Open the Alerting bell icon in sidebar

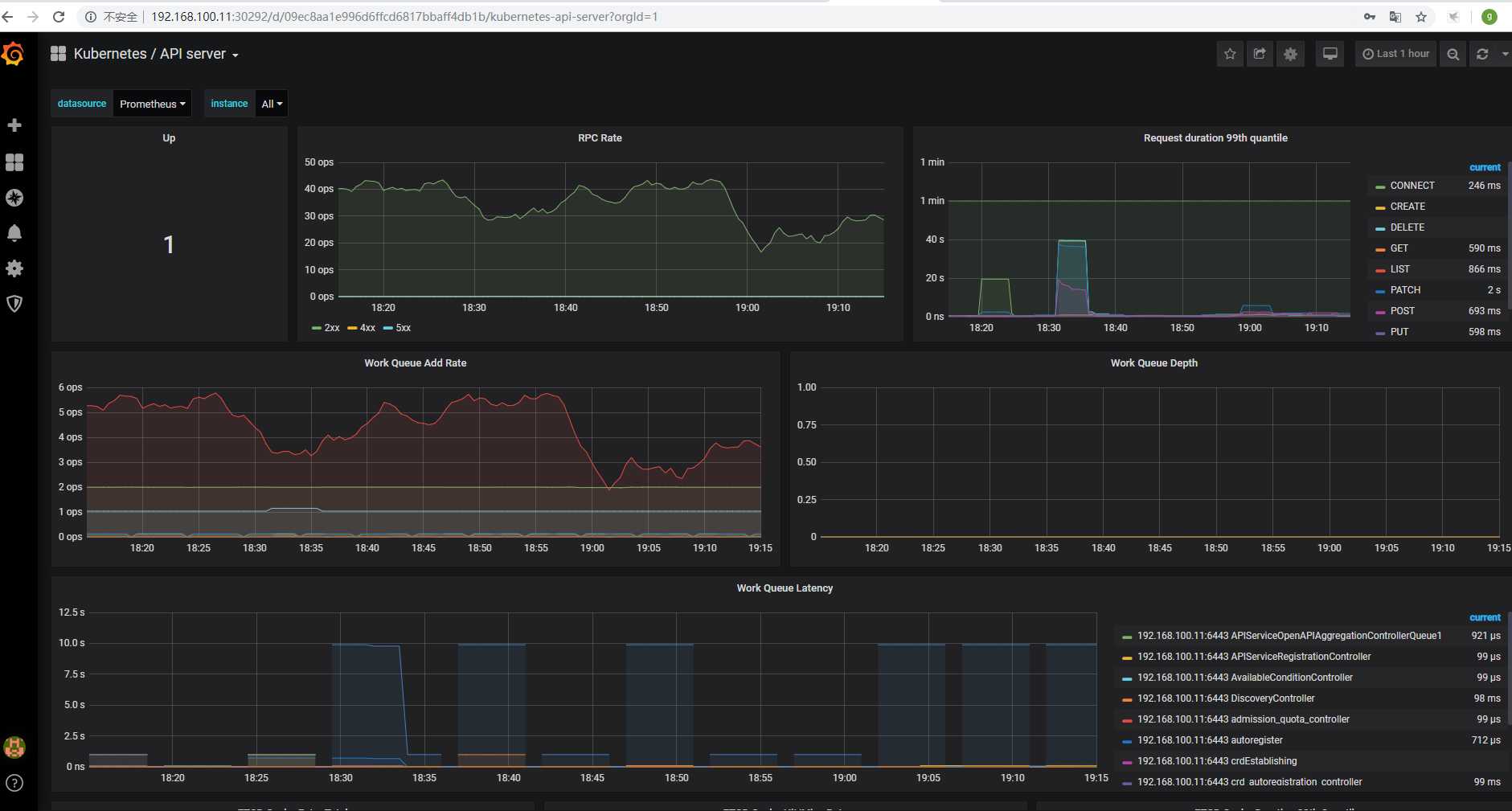pos(14,233)
